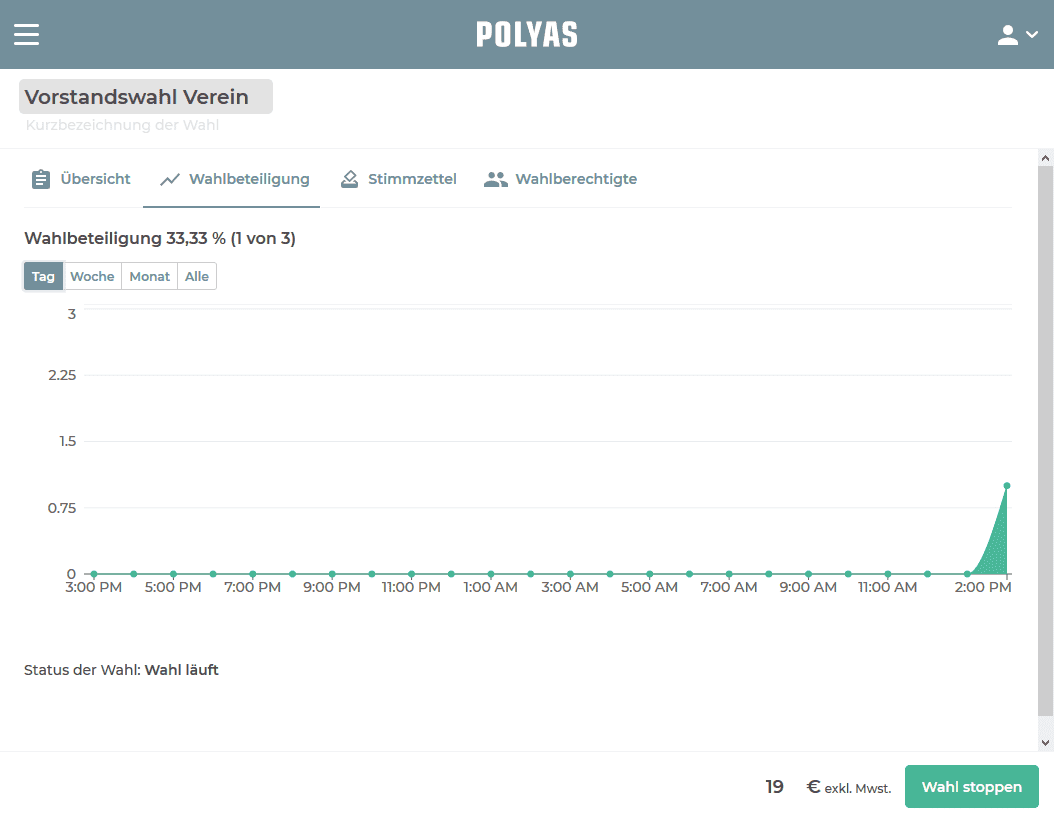The image size is (1054, 818).
Task: Expand the user account dropdown chevron
Action: pos(1032,35)
